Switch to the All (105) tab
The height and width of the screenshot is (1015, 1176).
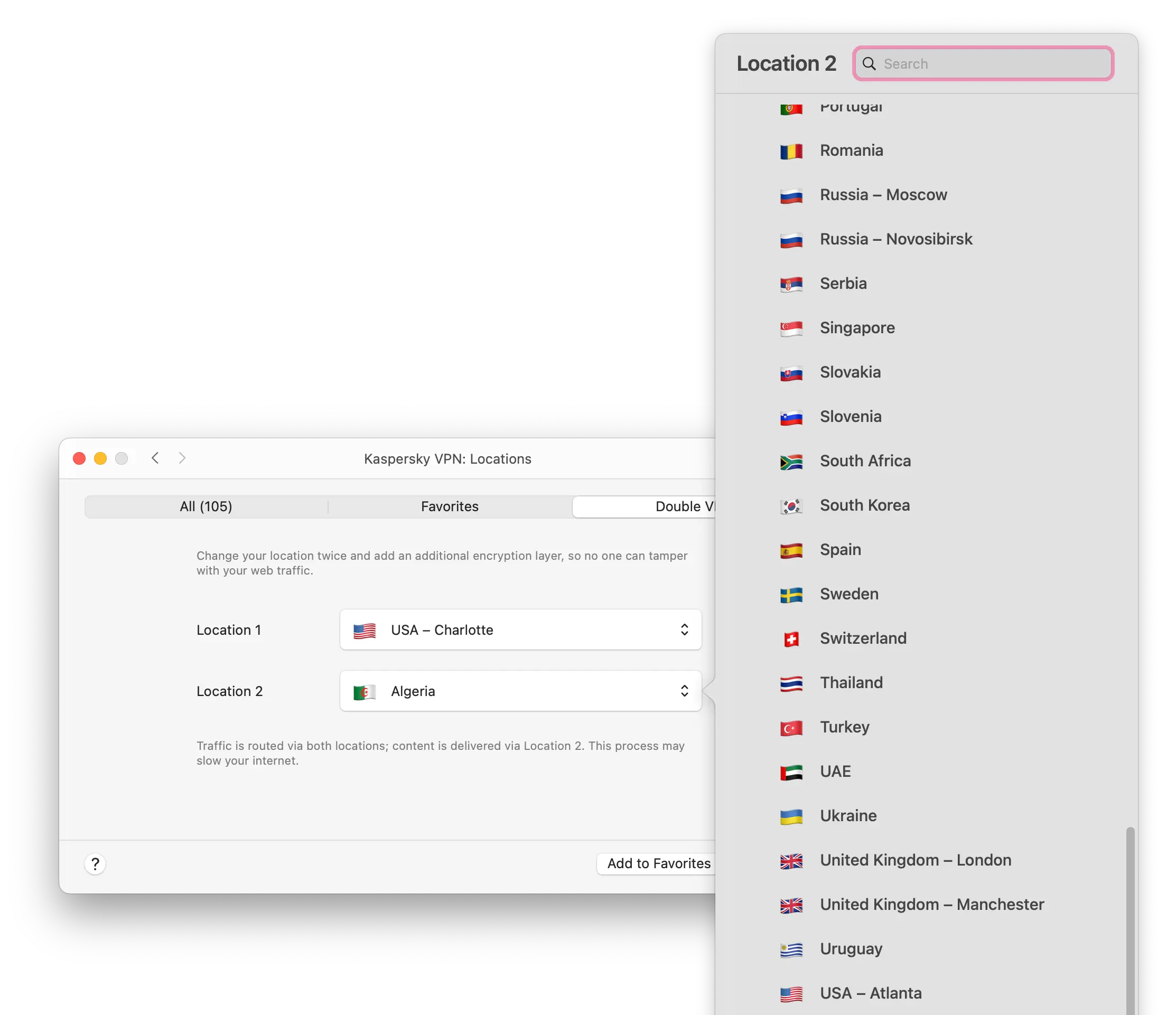point(206,506)
